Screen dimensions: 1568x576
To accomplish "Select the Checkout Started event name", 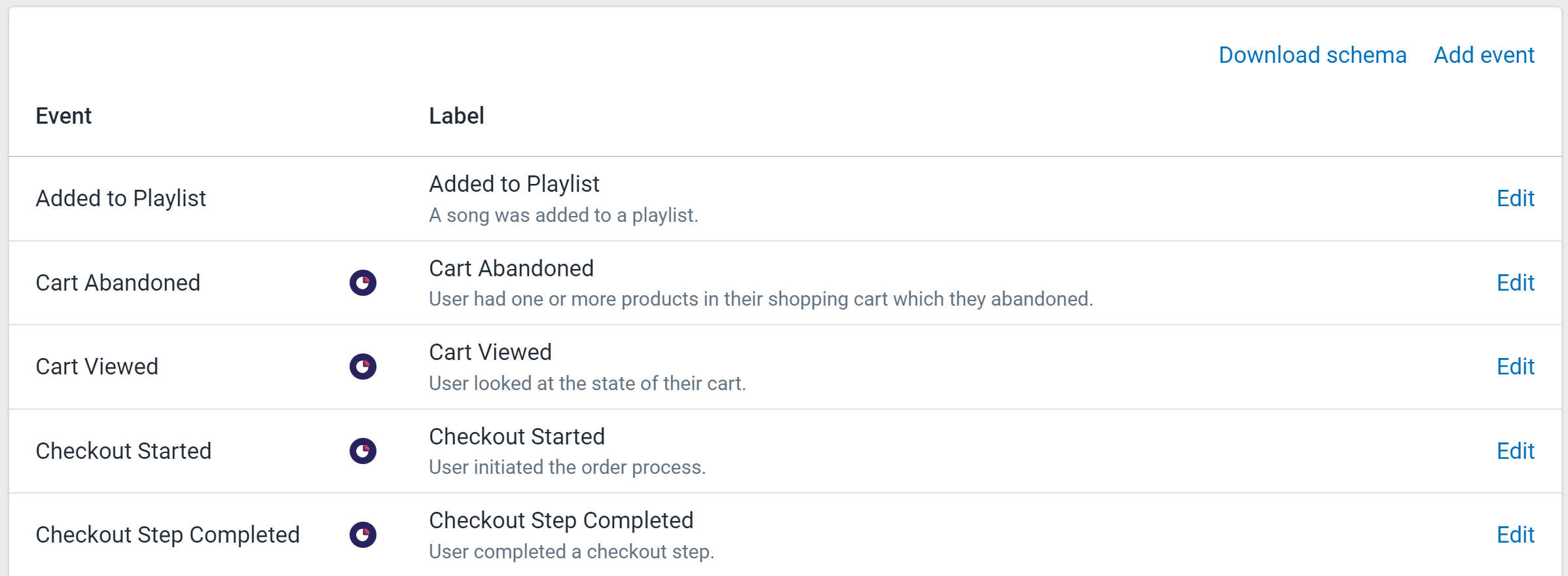I will [x=124, y=451].
